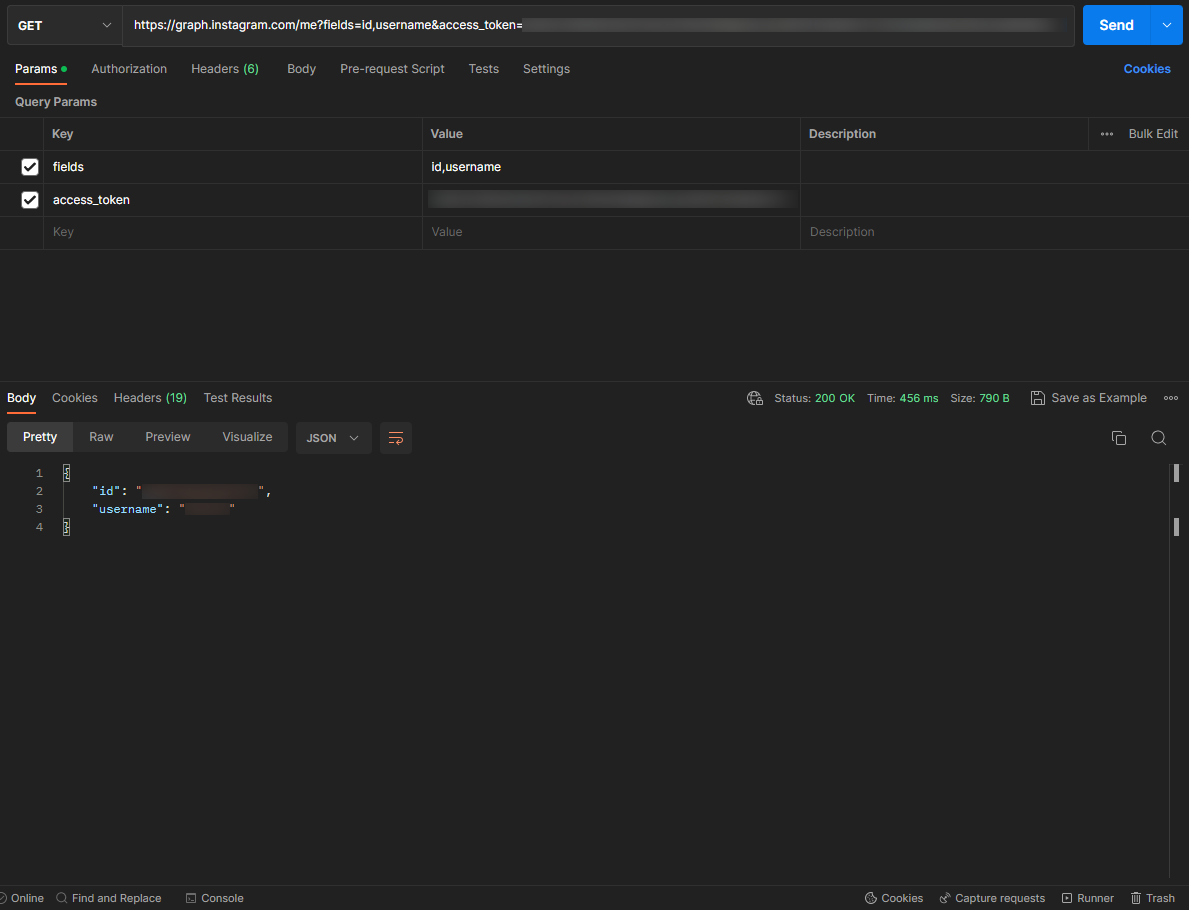The image size is (1189, 910).
Task: Open response more-options ellipsis
Action: (1171, 398)
